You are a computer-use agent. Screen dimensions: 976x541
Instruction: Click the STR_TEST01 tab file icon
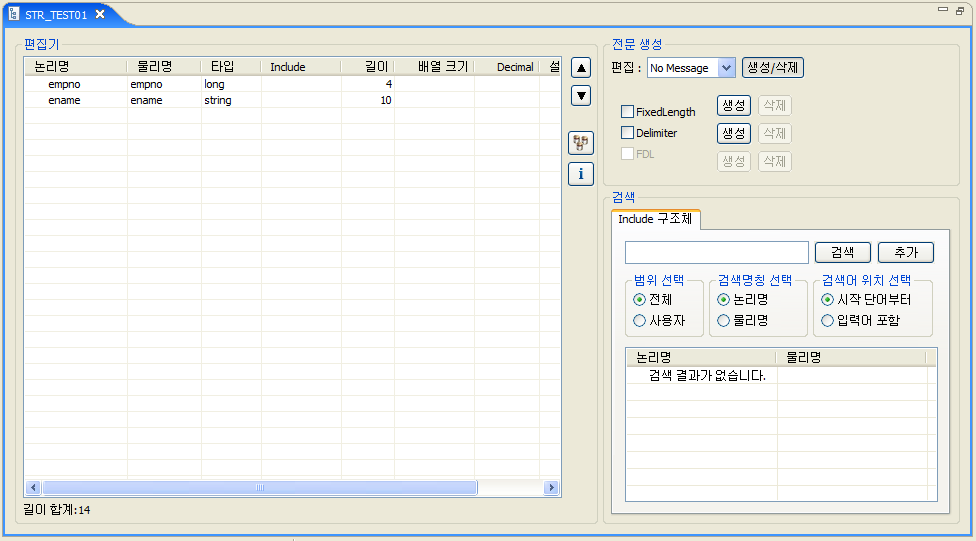coord(14,14)
